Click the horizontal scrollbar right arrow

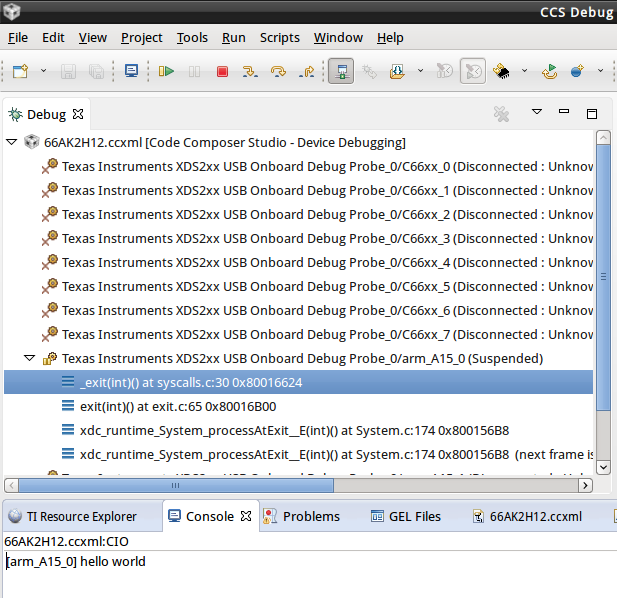point(586,485)
